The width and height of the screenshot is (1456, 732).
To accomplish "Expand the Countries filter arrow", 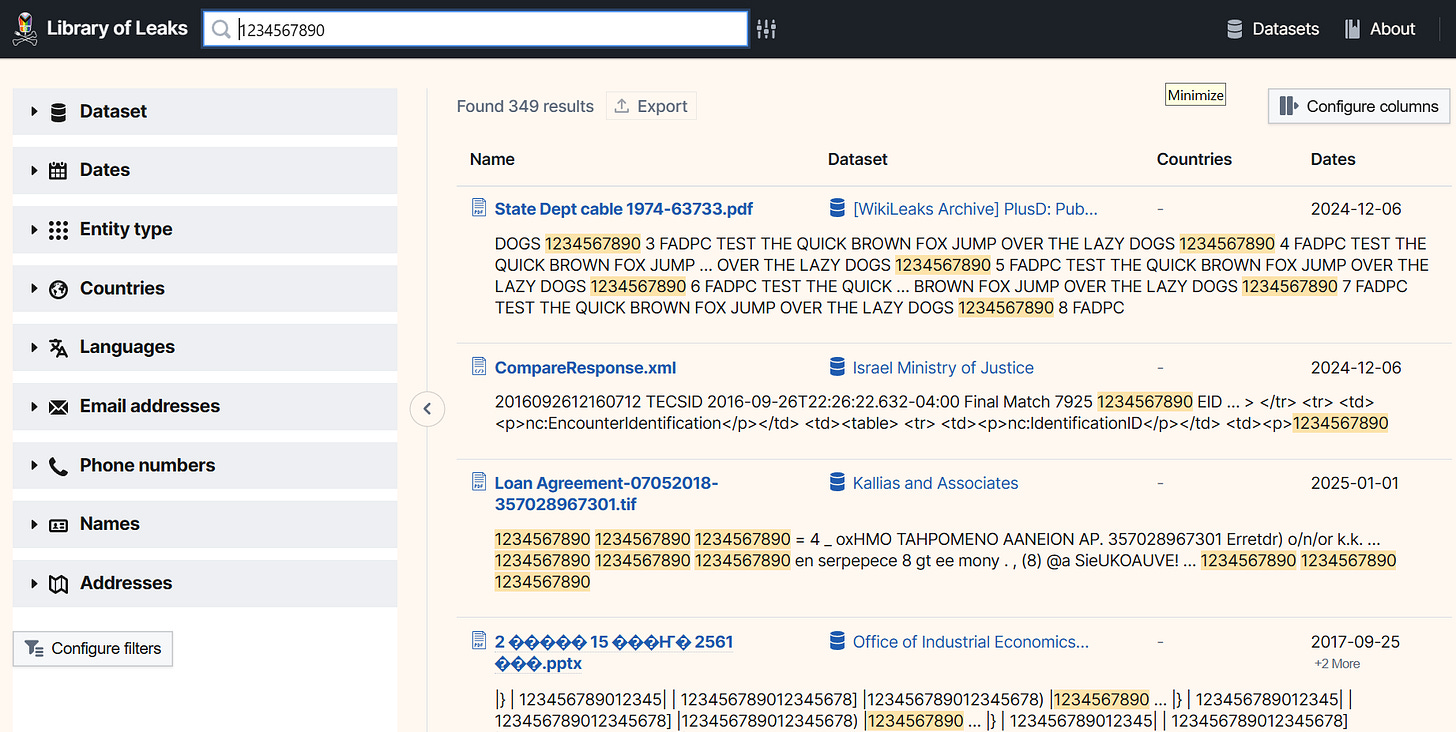I will [34, 289].
